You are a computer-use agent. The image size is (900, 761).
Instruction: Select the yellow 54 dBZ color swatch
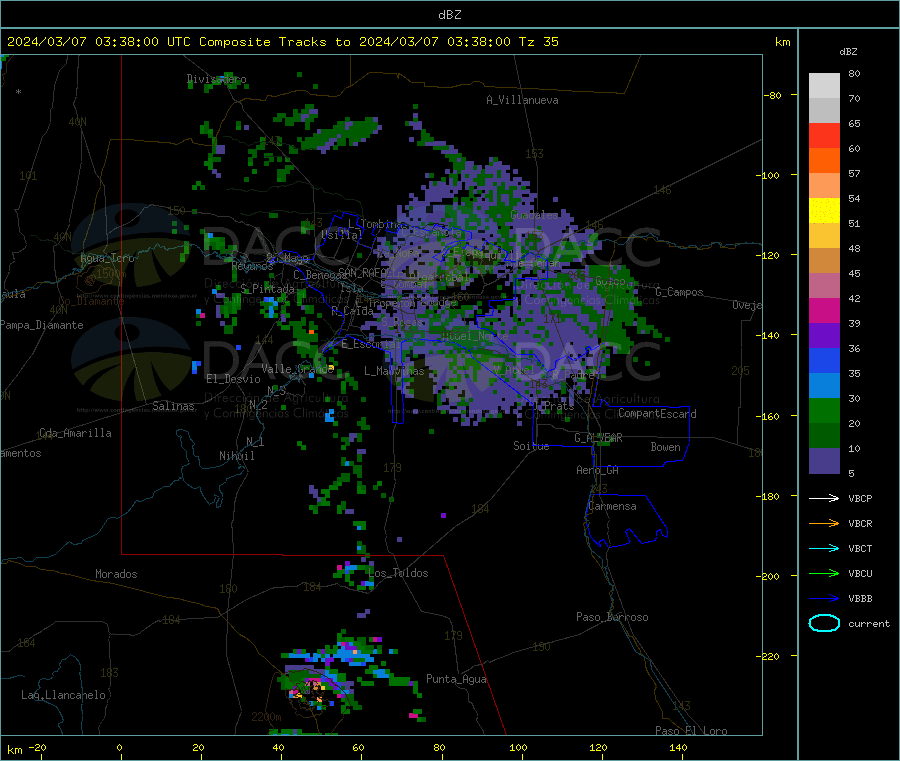pyautogui.click(x=824, y=211)
